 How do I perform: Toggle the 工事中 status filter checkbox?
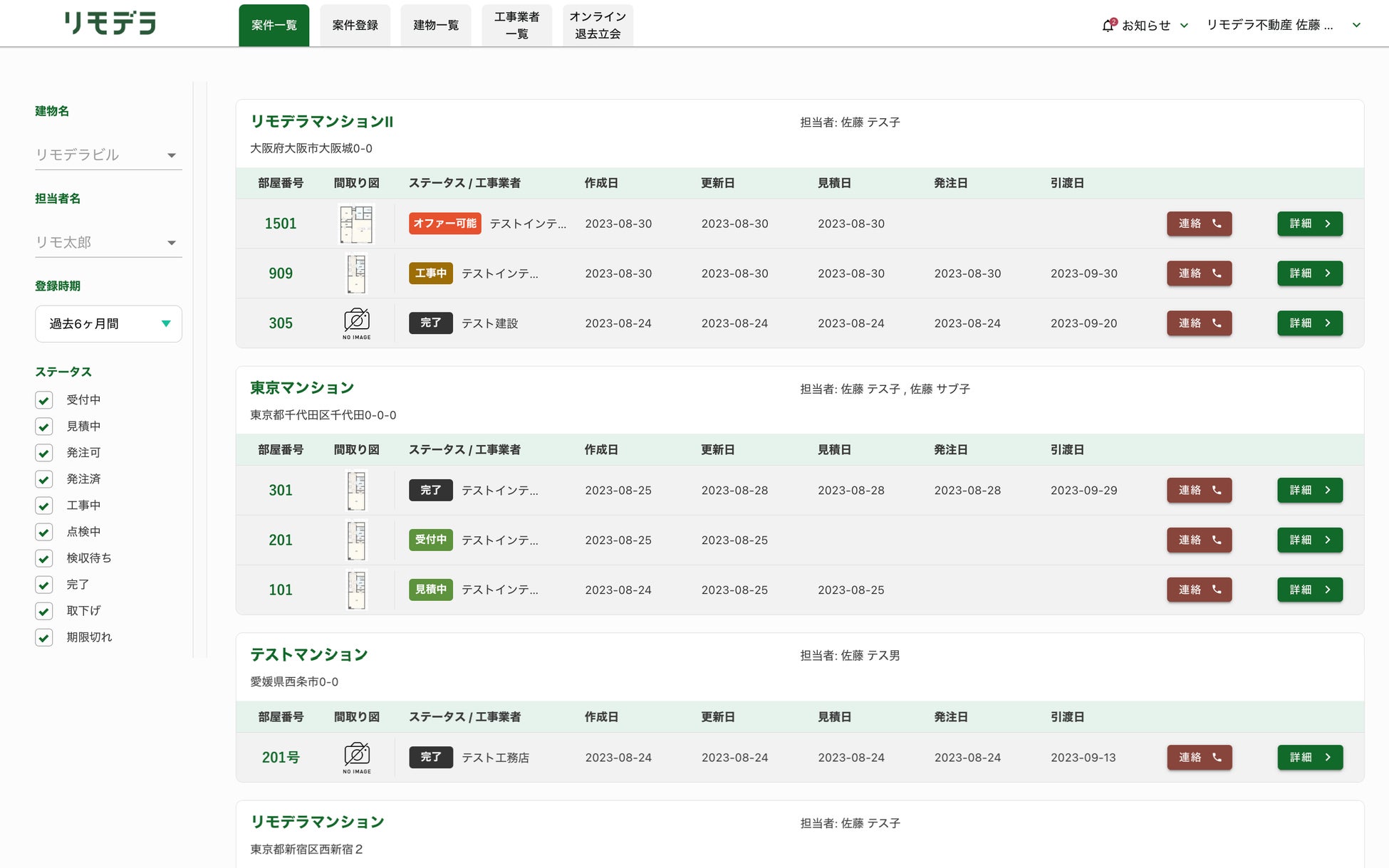coord(44,506)
